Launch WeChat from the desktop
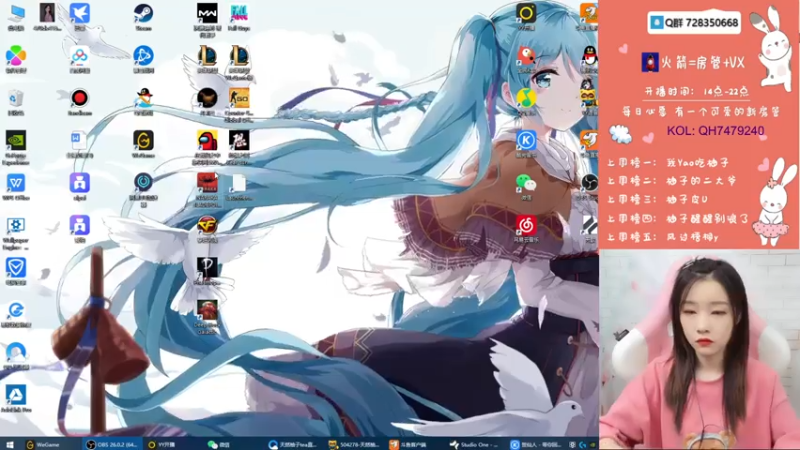 (x=526, y=185)
